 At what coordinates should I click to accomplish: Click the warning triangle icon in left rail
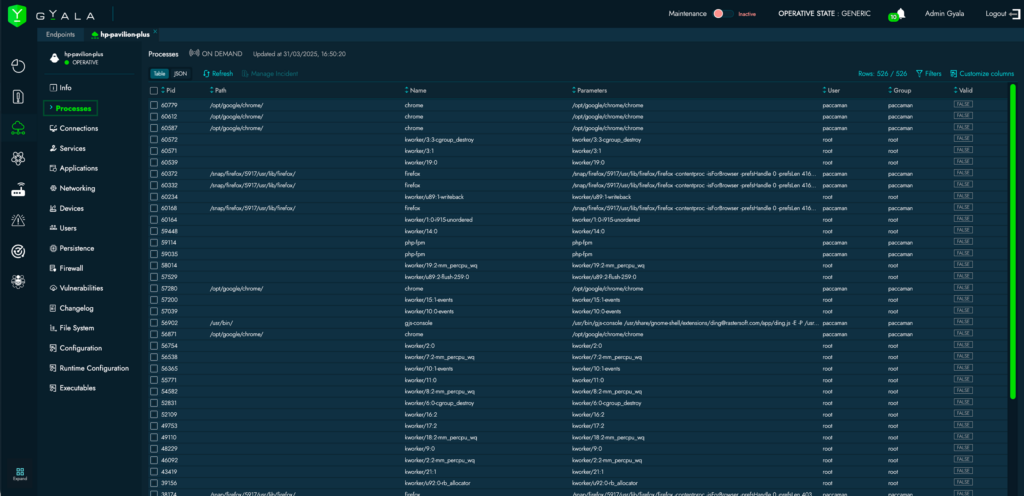coord(18,220)
